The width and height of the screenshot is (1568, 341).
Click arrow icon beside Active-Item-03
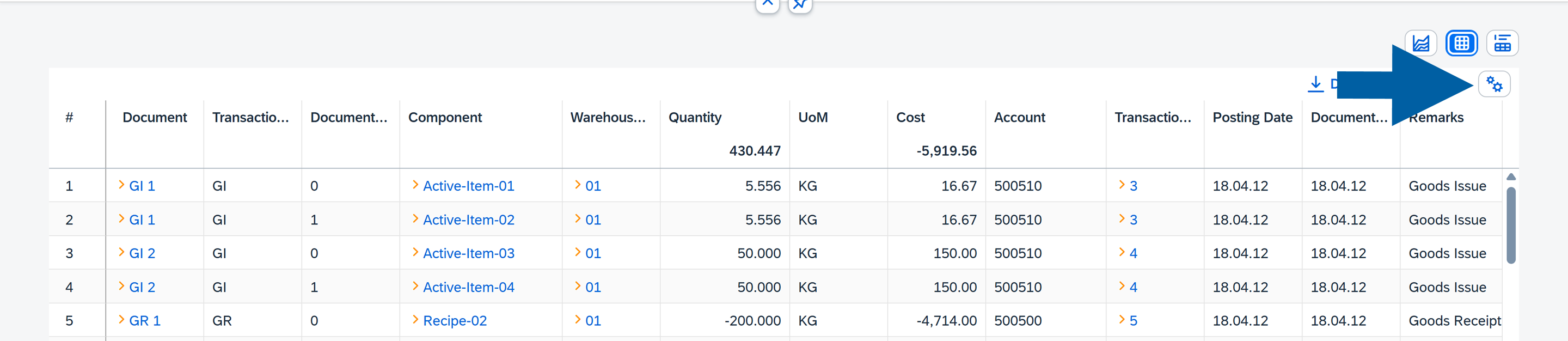coord(415,253)
